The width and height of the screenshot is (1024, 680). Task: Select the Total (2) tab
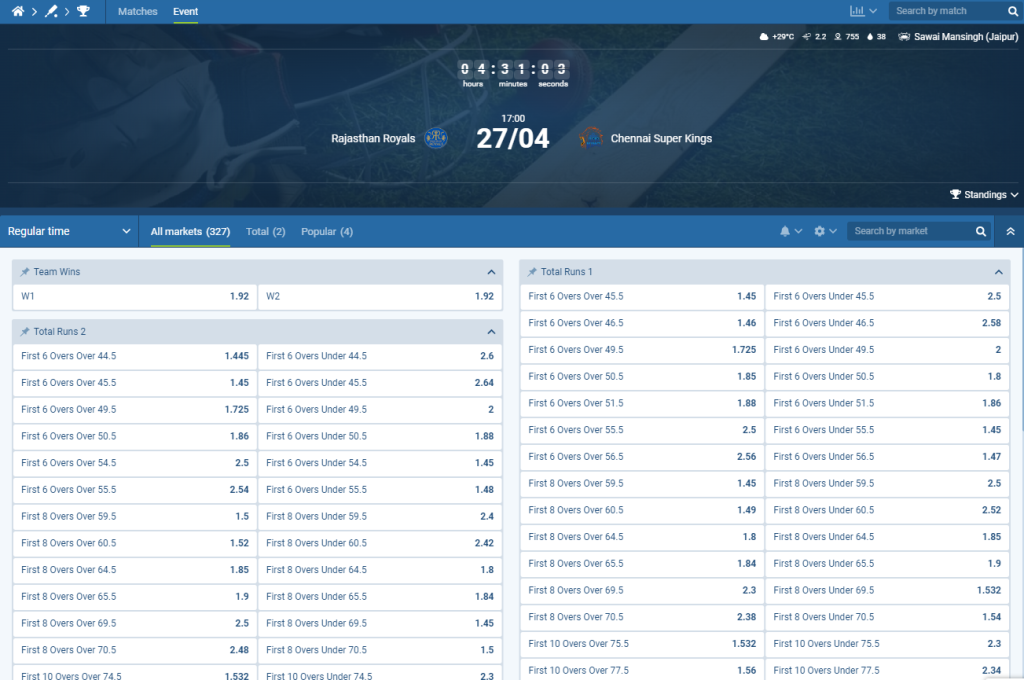tap(266, 231)
